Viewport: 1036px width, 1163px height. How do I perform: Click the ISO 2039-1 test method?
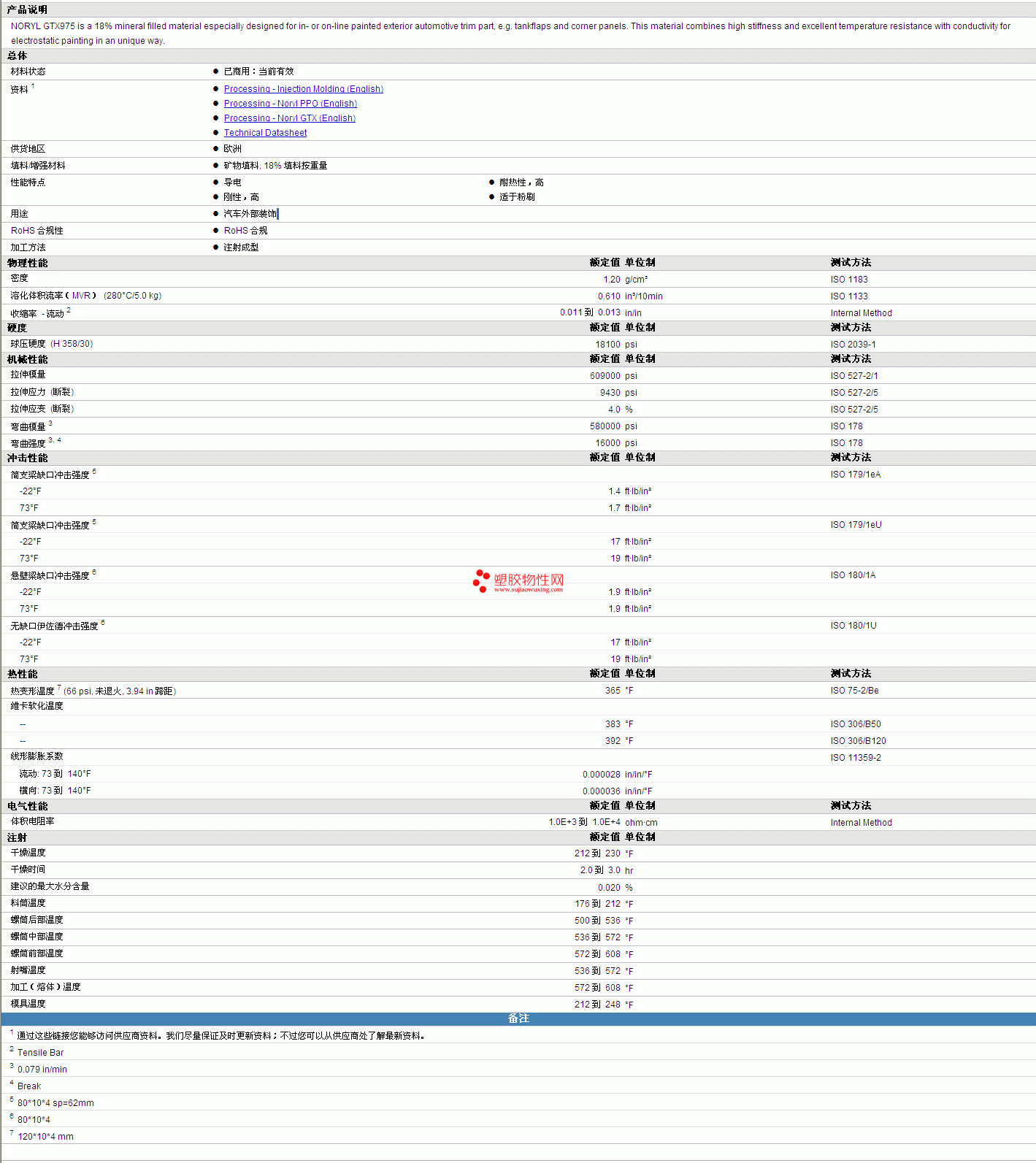853,345
